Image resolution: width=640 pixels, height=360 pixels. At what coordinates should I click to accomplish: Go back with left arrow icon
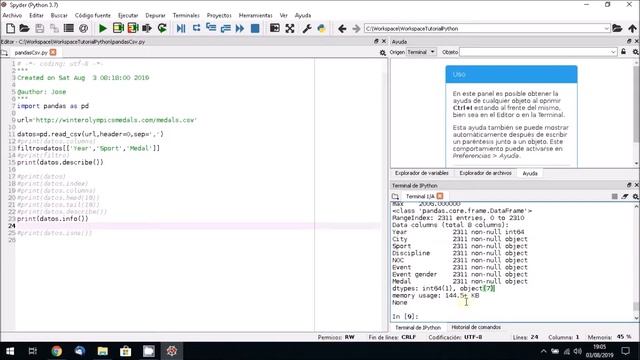pos(342,28)
